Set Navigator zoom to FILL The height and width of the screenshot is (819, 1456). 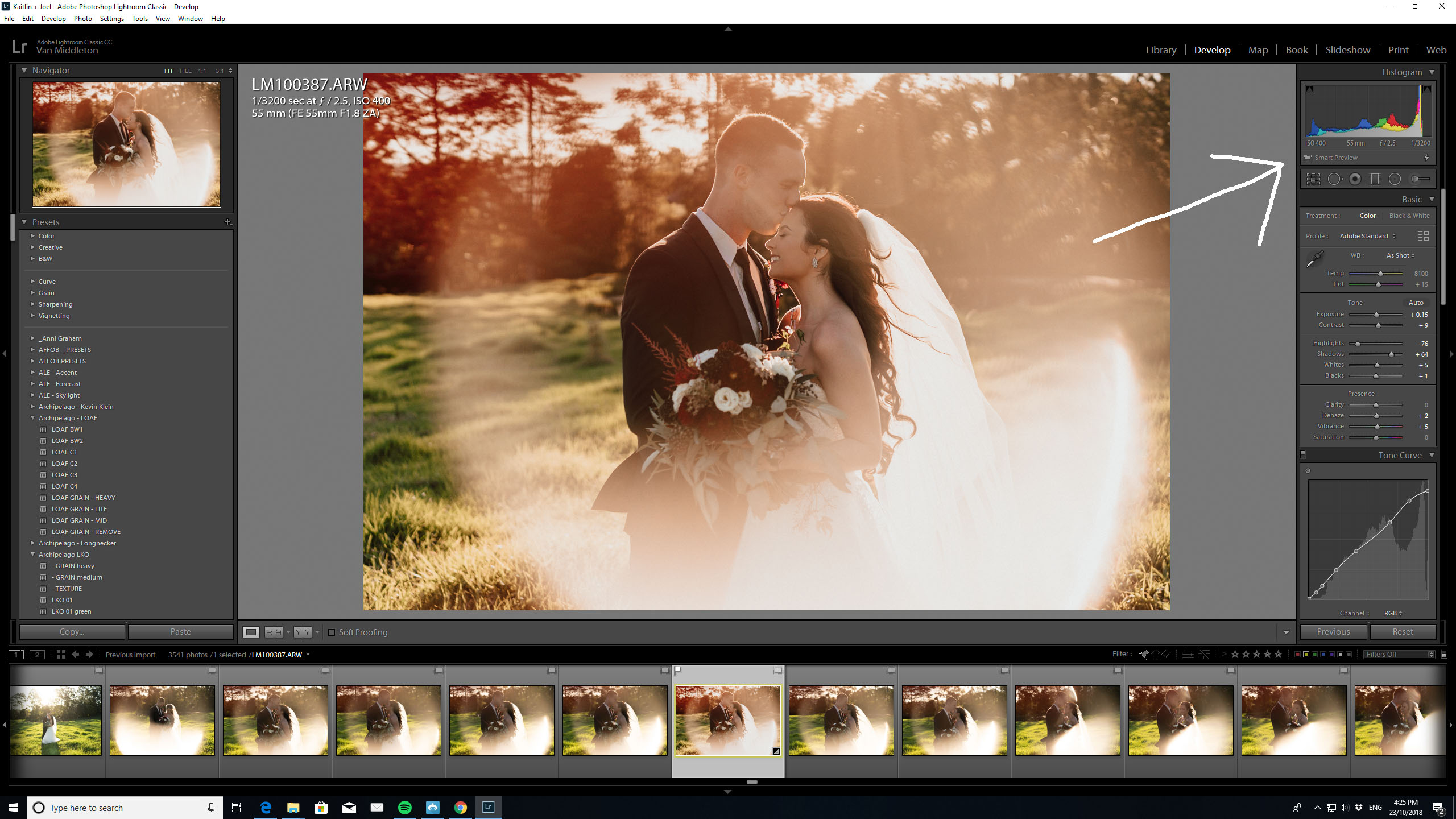coord(185,71)
